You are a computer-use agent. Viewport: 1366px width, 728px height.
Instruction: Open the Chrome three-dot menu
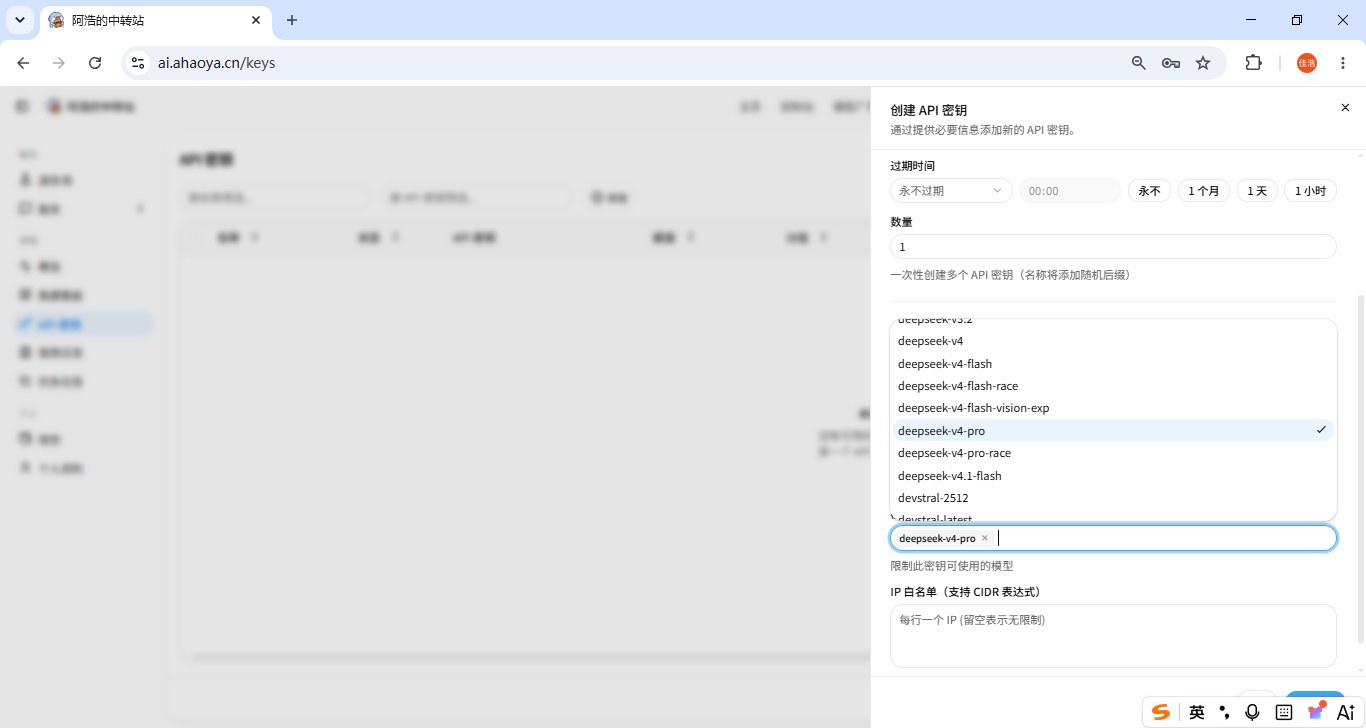(x=1343, y=63)
